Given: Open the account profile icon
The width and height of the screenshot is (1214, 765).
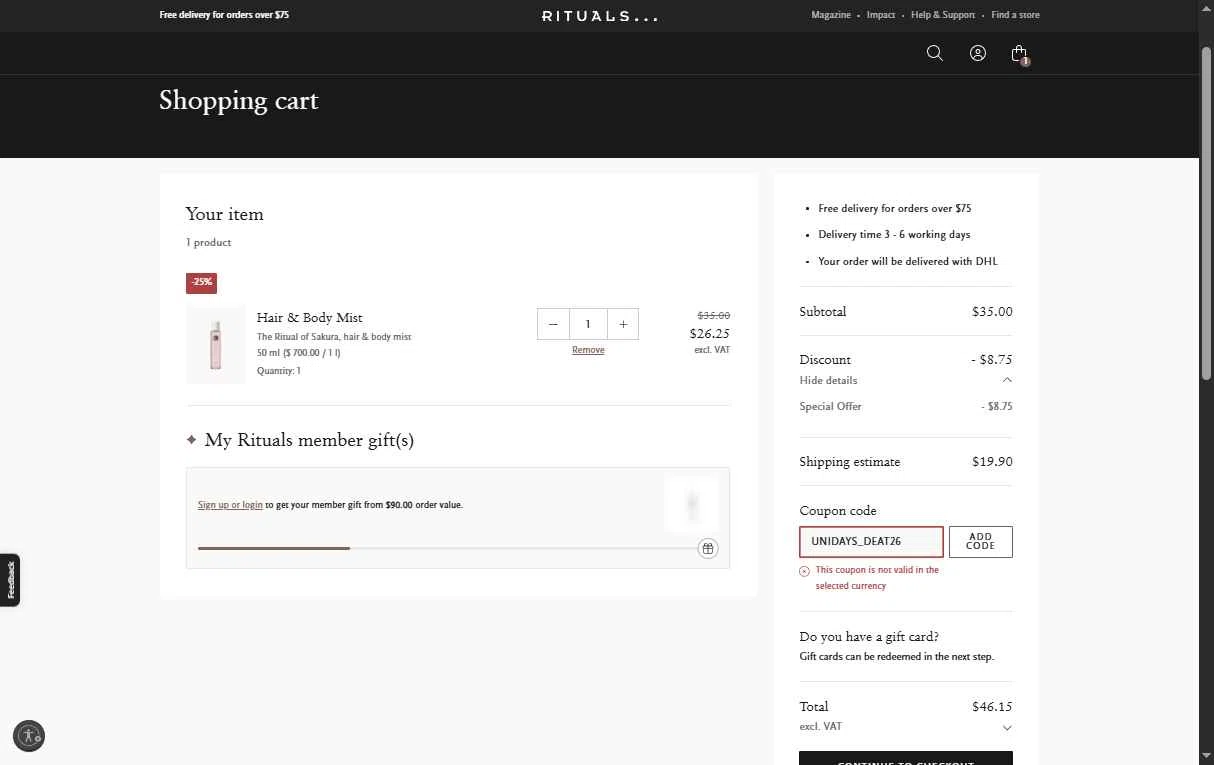Looking at the screenshot, I should click(978, 53).
